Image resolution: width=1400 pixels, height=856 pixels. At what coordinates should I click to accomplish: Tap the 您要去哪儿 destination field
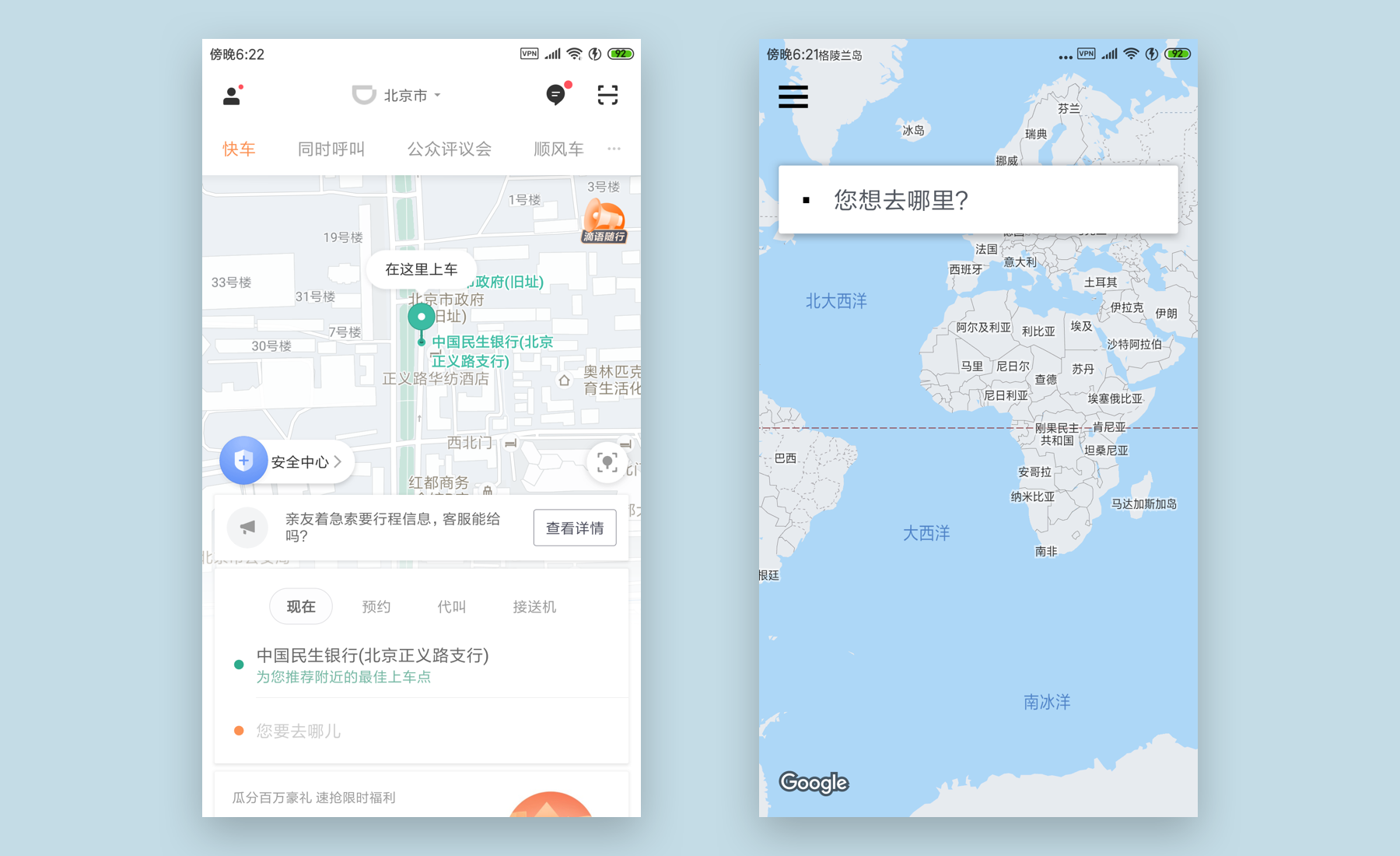[422, 731]
